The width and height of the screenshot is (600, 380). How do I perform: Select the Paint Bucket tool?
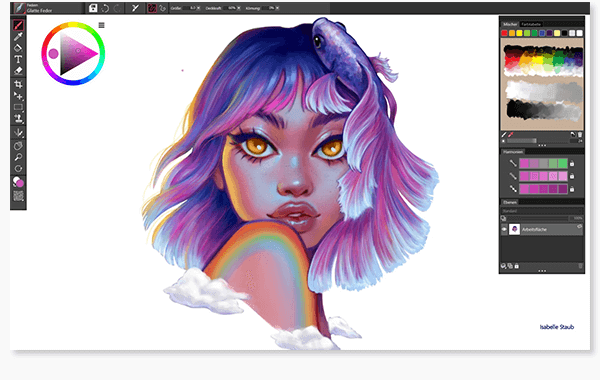[x=18, y=48]
